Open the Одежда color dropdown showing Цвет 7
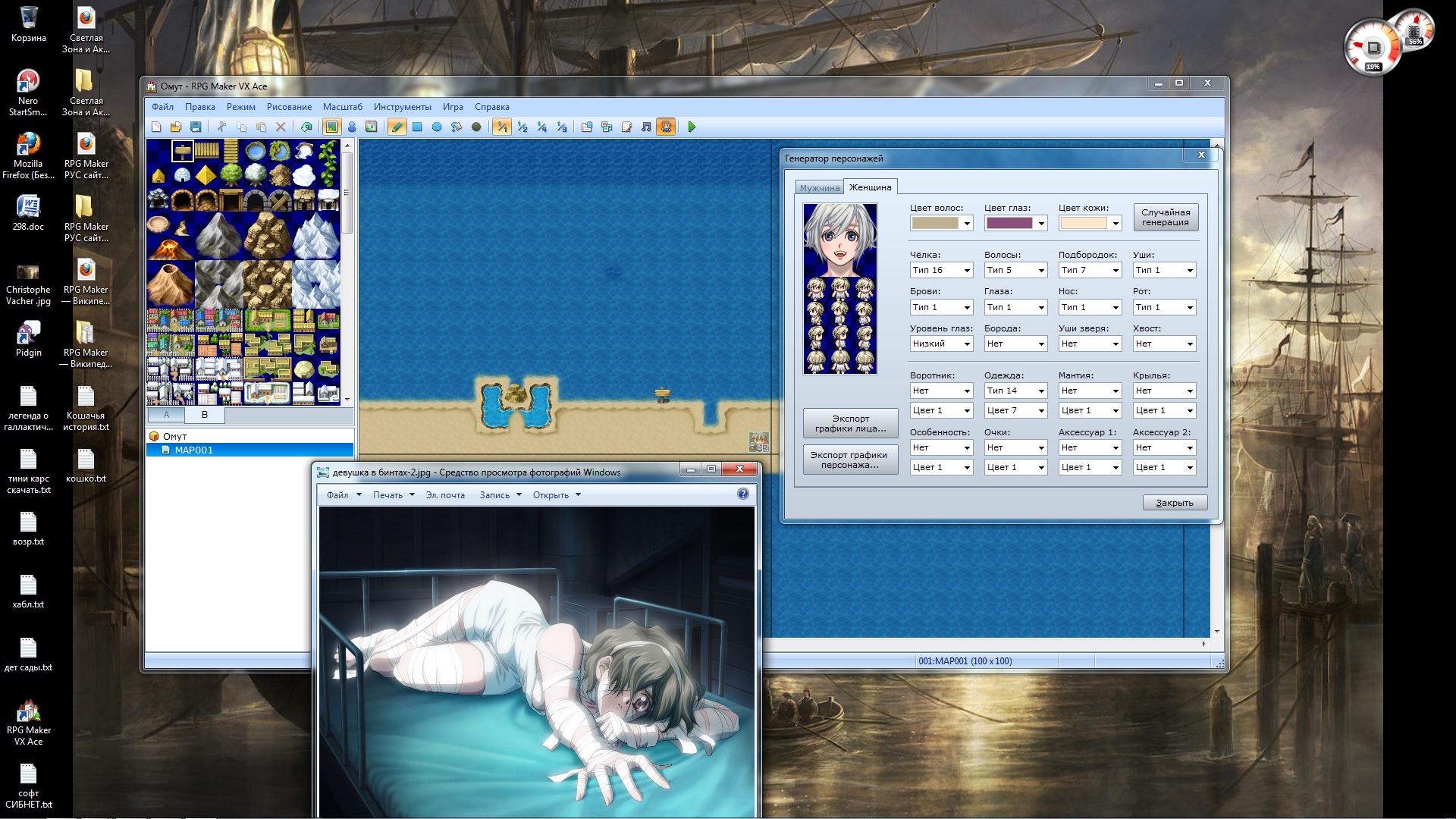This screenshot has width=1456, height=819. 1015,411
